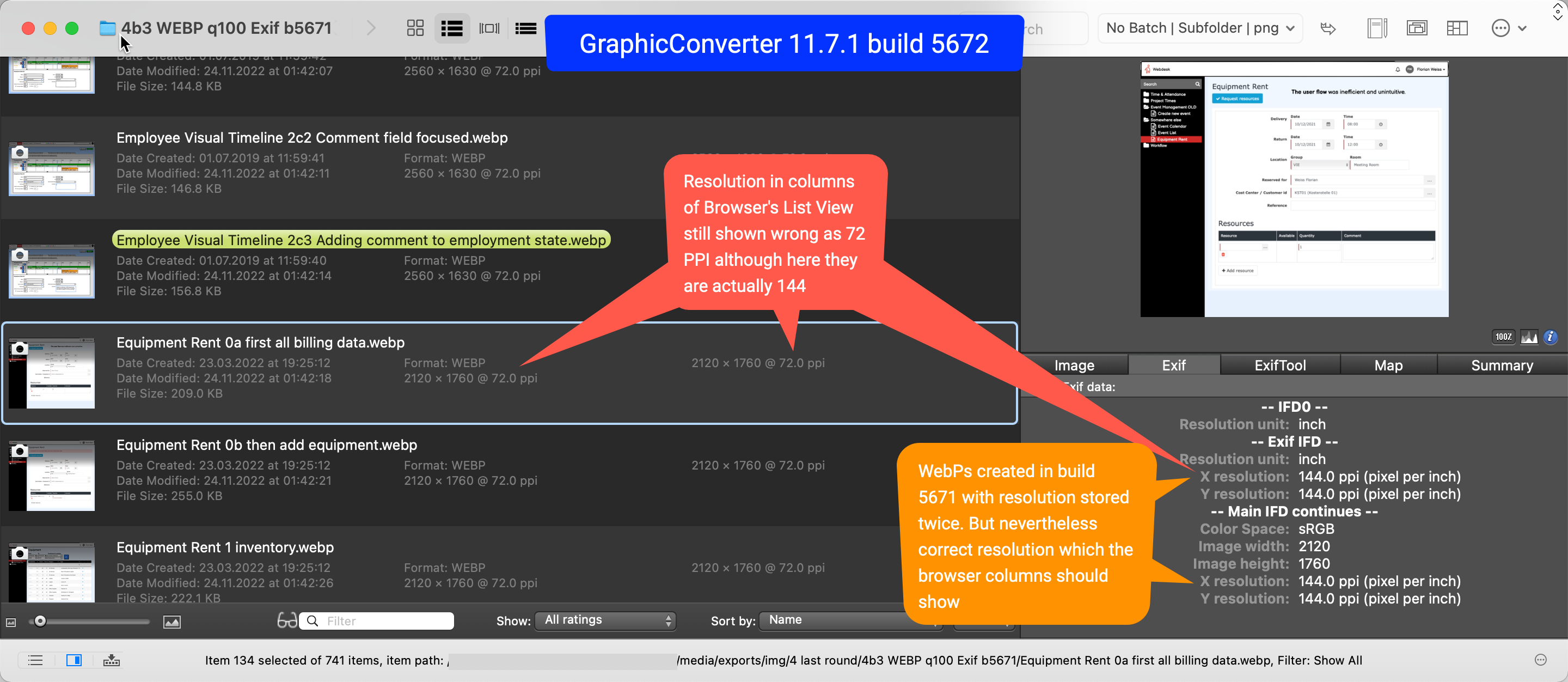Open the No Batch | Subfolder | png dropdown

(1200, 28)
